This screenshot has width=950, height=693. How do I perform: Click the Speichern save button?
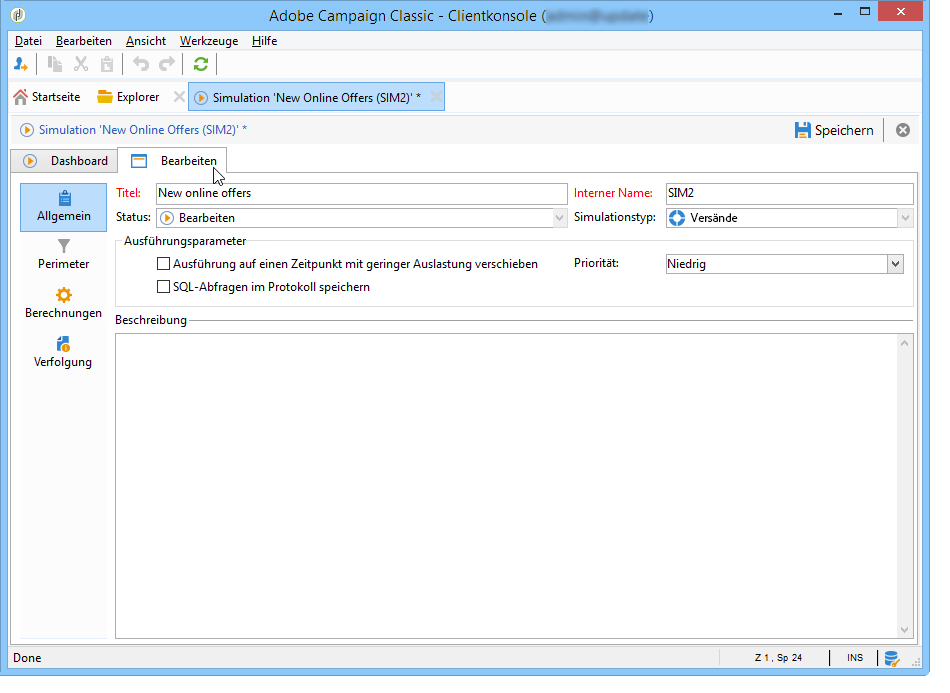[x=834, y=130]
